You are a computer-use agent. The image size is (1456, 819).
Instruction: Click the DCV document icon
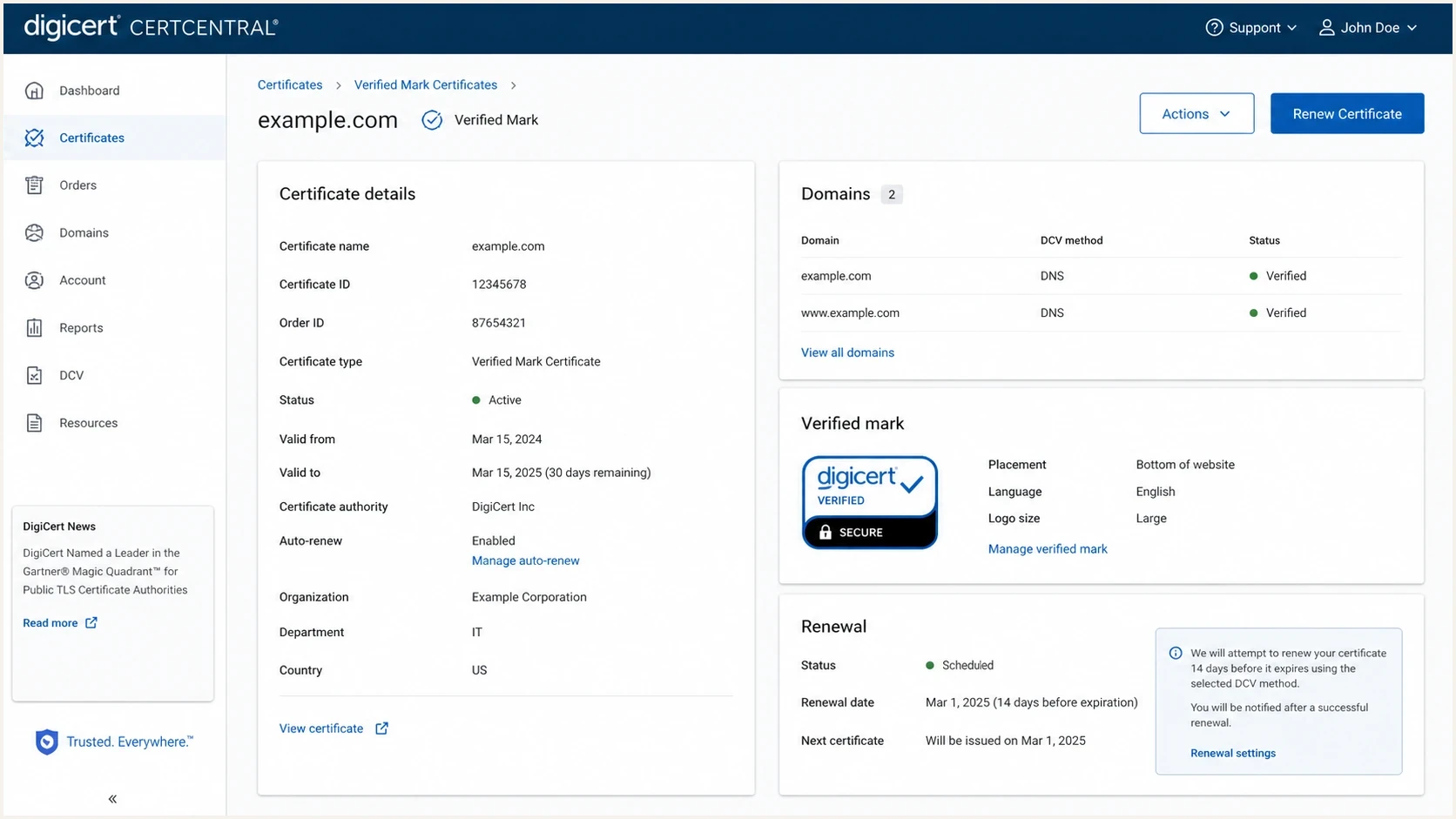[x=34, y=375]
